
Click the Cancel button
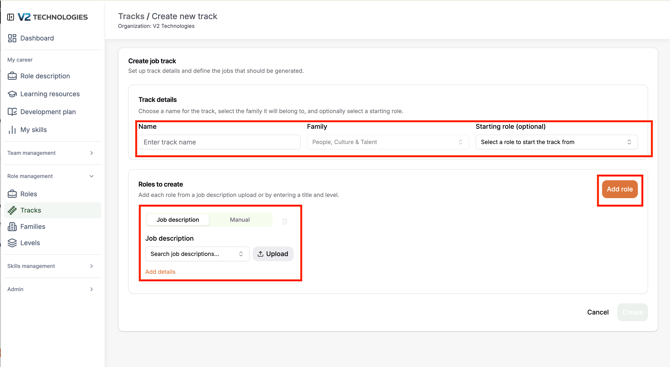[x=598, y=312]
